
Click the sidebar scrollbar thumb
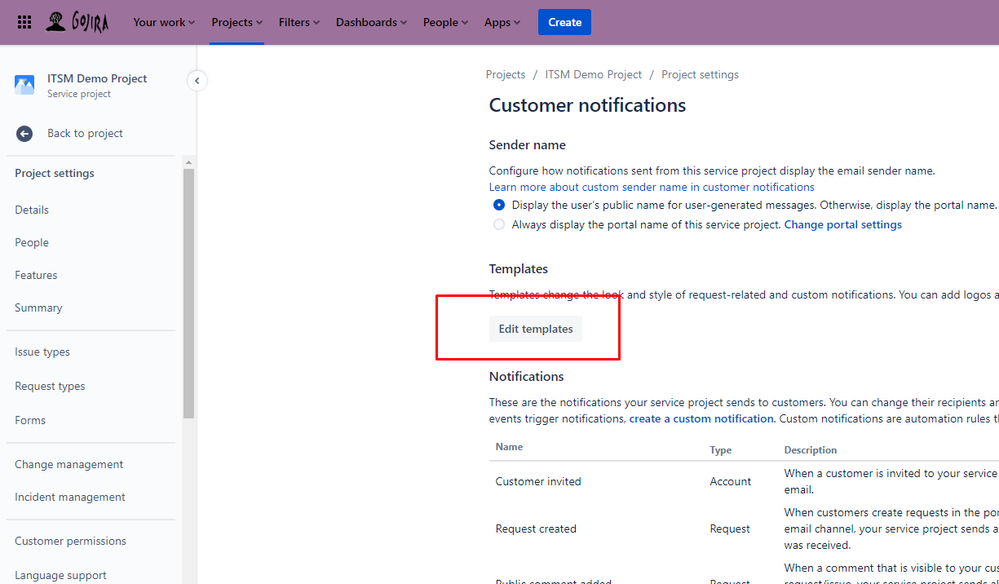click(x=189, y=293)
